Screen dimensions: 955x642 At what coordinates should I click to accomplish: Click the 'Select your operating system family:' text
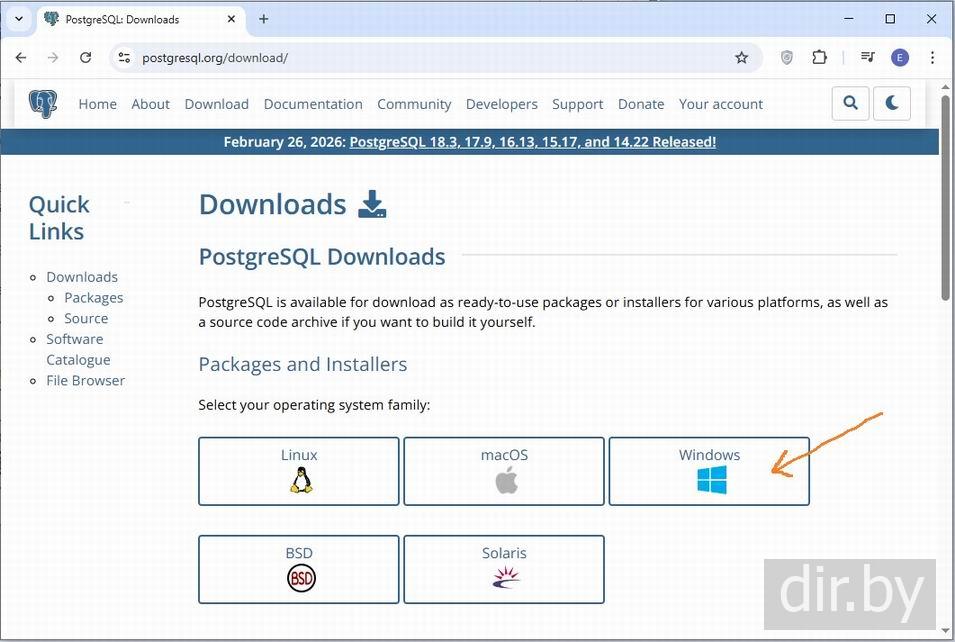pyautogui.click(x=314, y=405)
